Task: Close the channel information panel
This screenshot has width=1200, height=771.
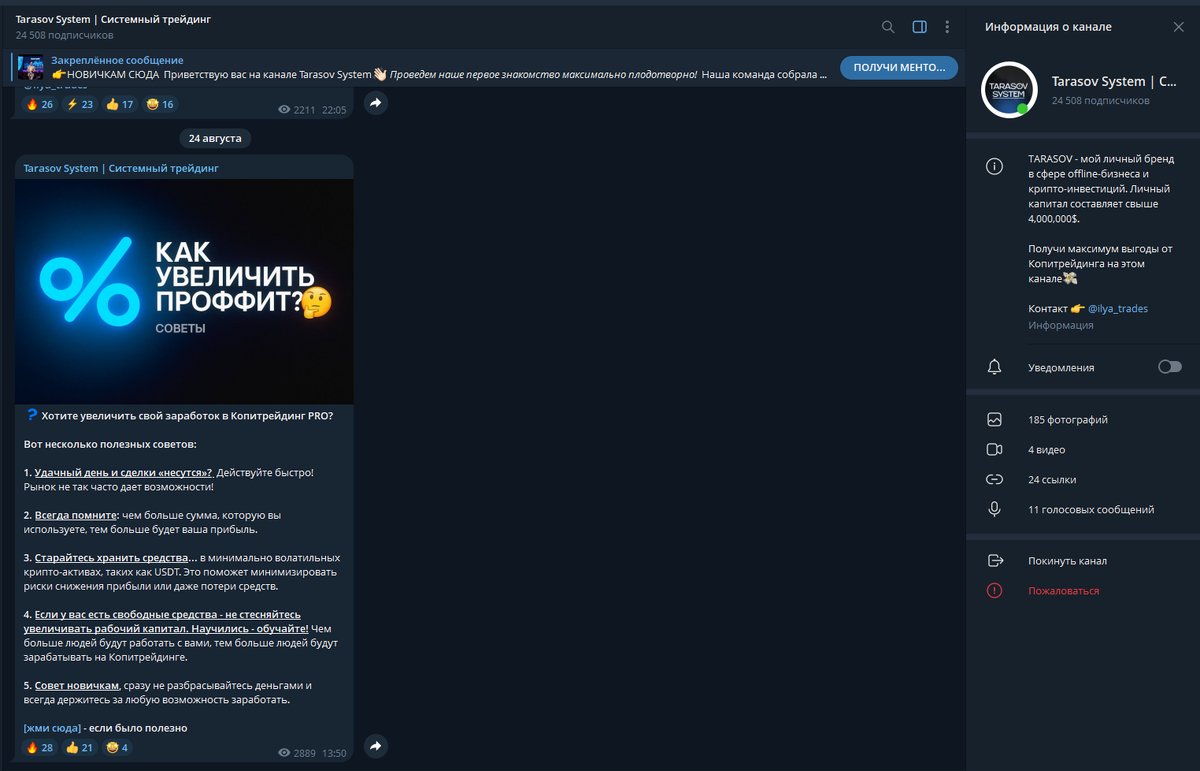Action: click(x=1178, y=27)
